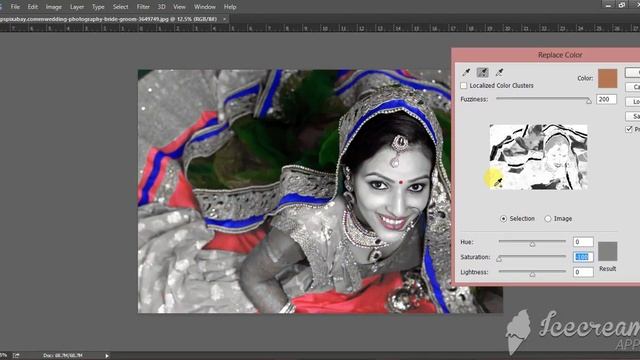
Task: Toggle the Preview checkbox
Action: click(x=629, y=129)
